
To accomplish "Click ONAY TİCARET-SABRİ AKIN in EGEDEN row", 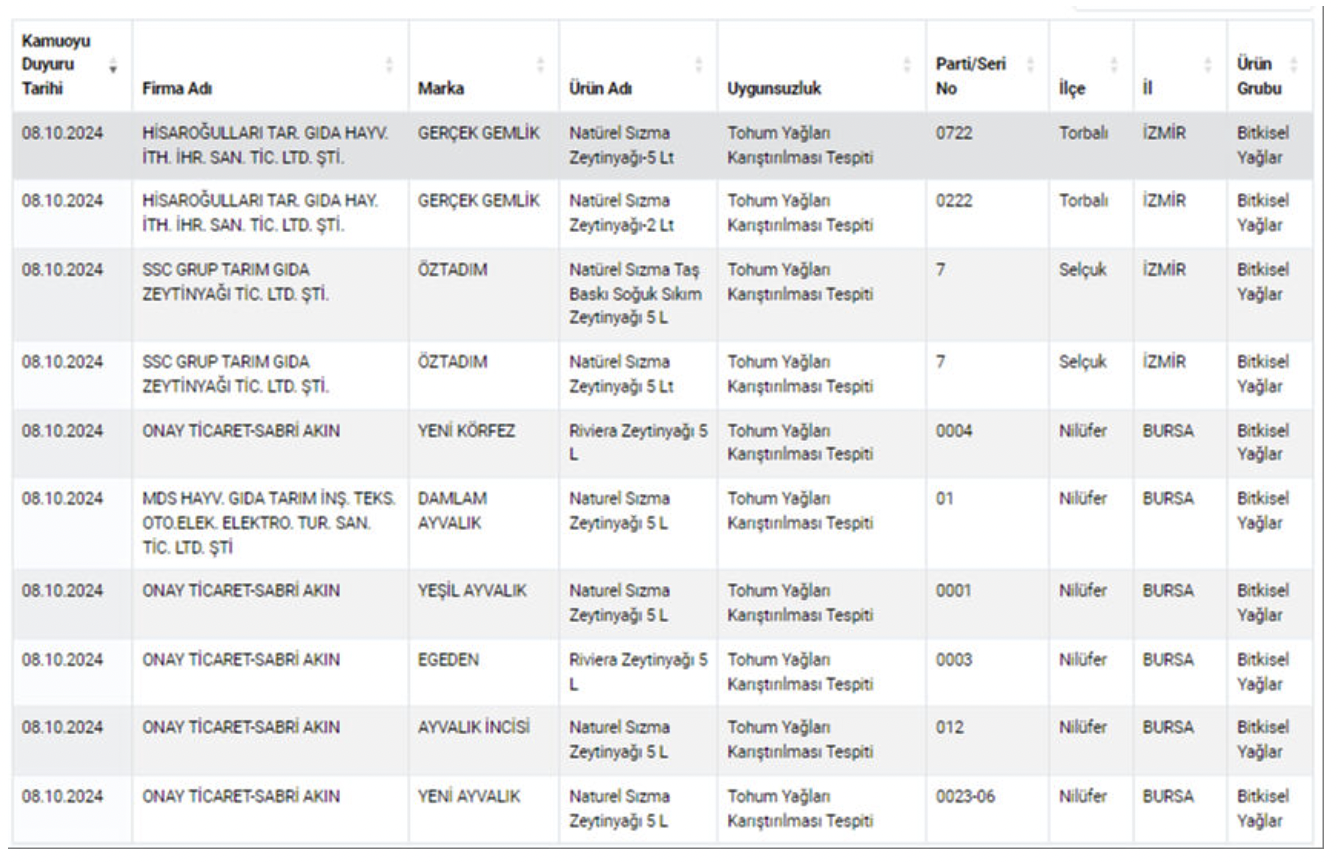I will pos(241,659).
